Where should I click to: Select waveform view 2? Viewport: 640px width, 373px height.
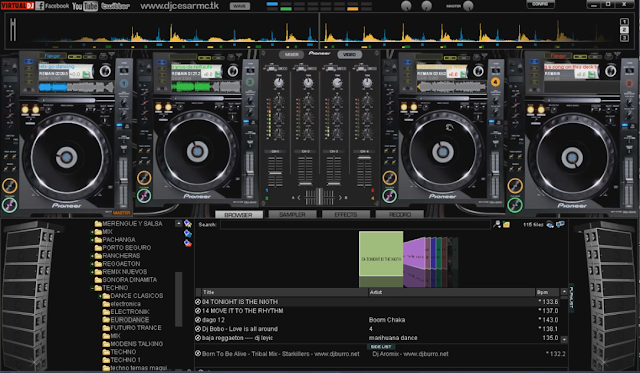coord(624,30)
